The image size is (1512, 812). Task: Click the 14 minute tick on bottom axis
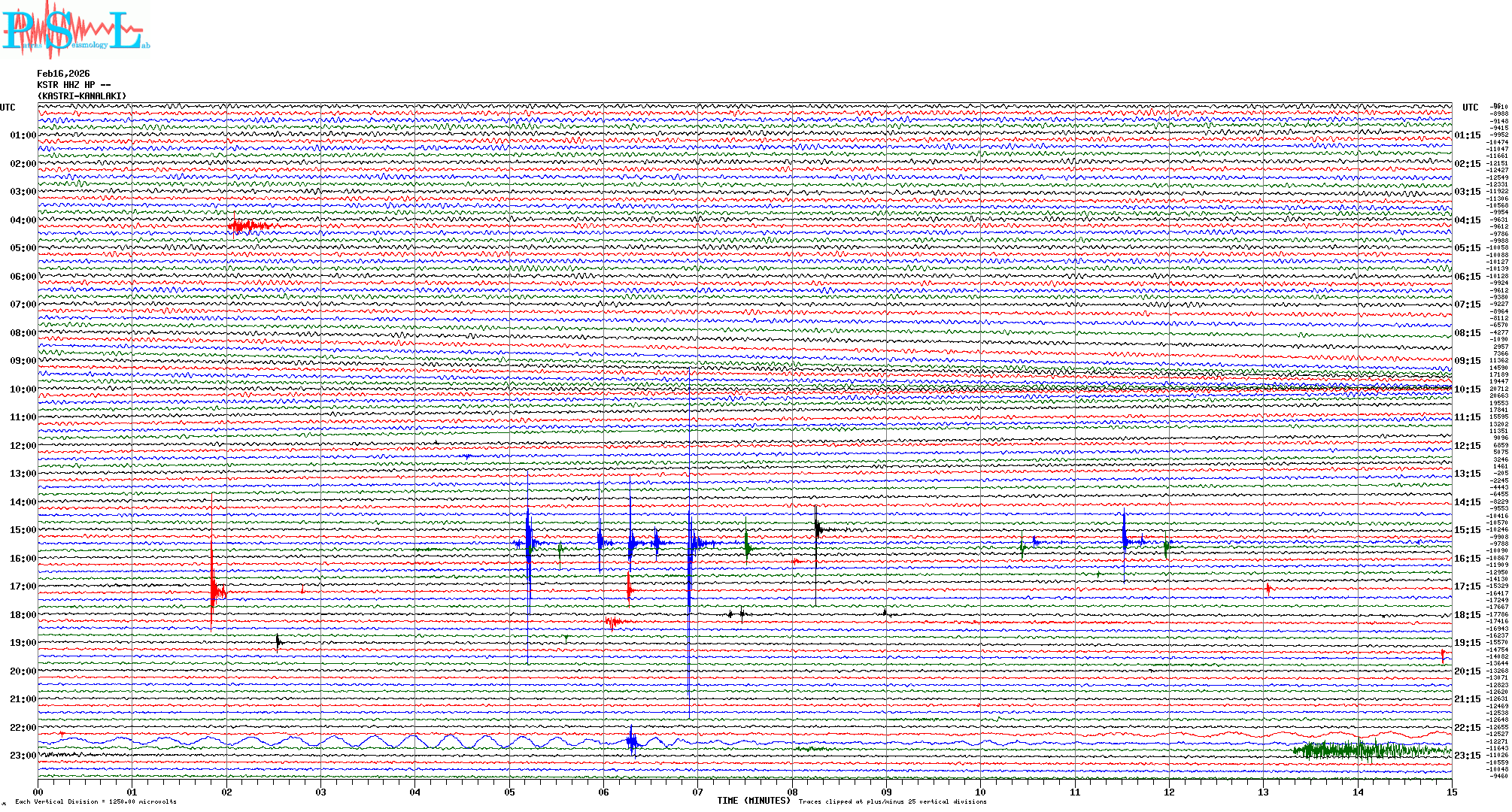pos(1358,792)
